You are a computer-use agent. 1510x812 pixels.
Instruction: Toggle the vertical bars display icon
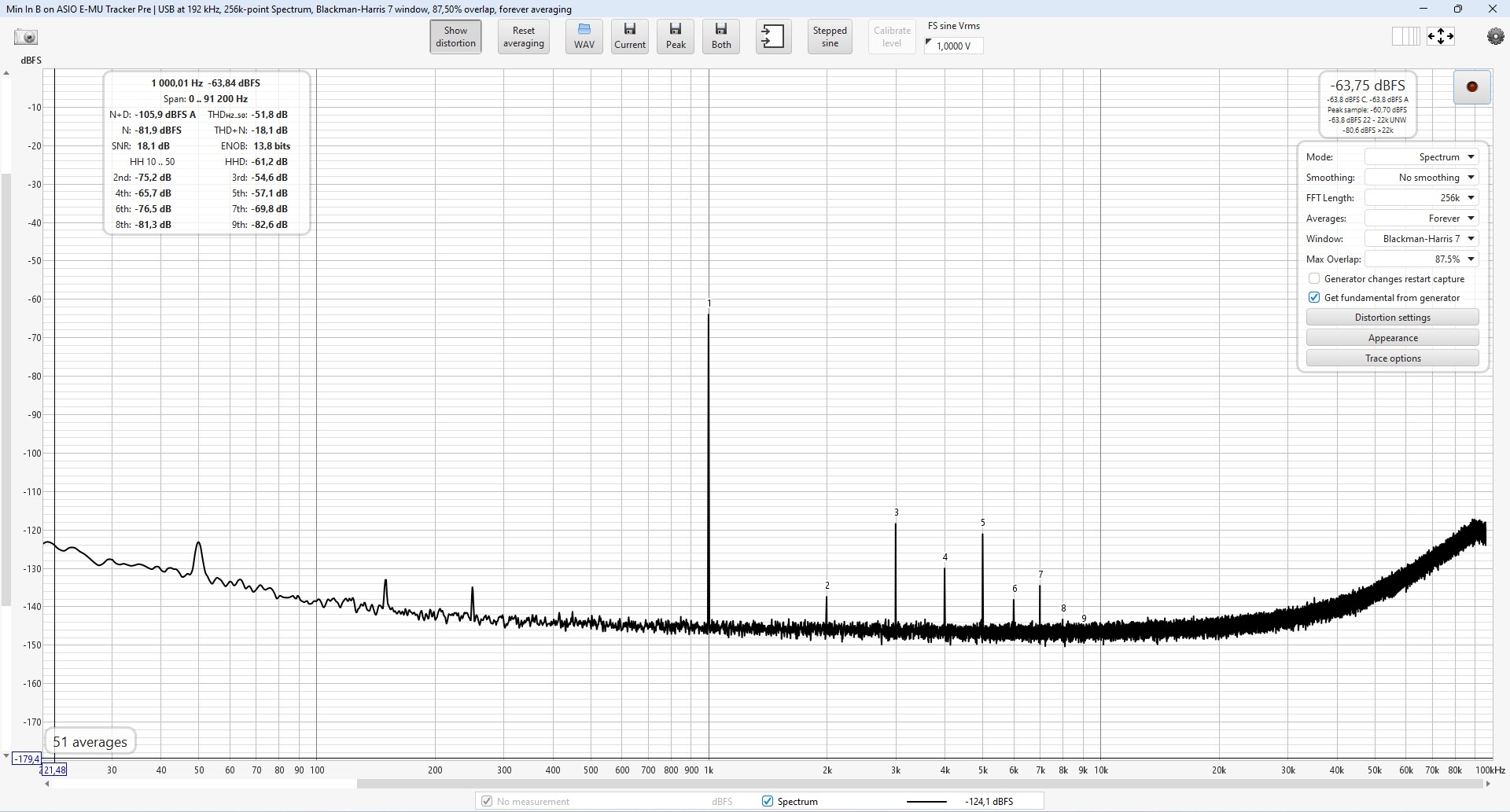1405,36
